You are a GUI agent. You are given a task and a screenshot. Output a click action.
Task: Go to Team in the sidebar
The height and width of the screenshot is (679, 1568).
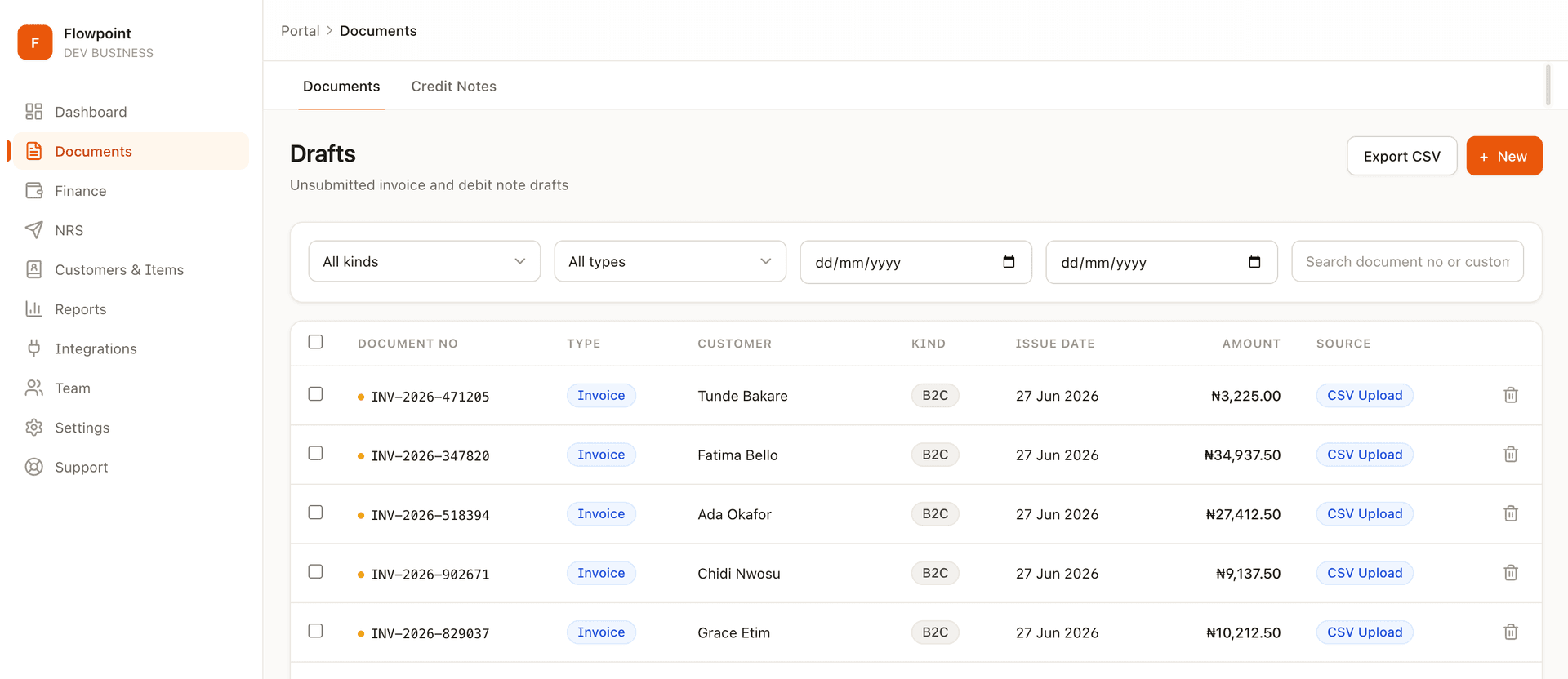(x=131, y=388)
